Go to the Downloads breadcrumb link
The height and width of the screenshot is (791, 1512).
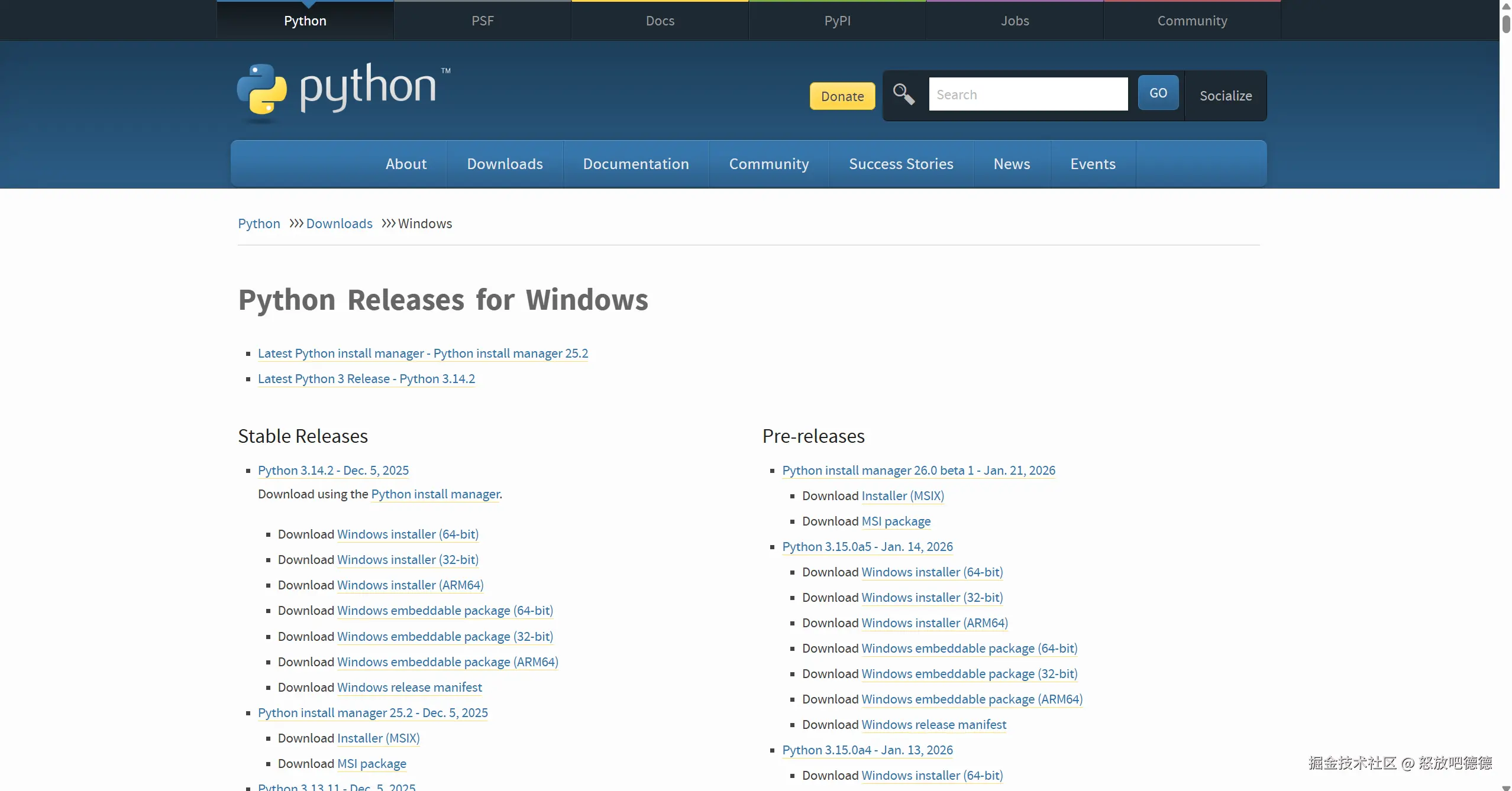click(339, 223)
